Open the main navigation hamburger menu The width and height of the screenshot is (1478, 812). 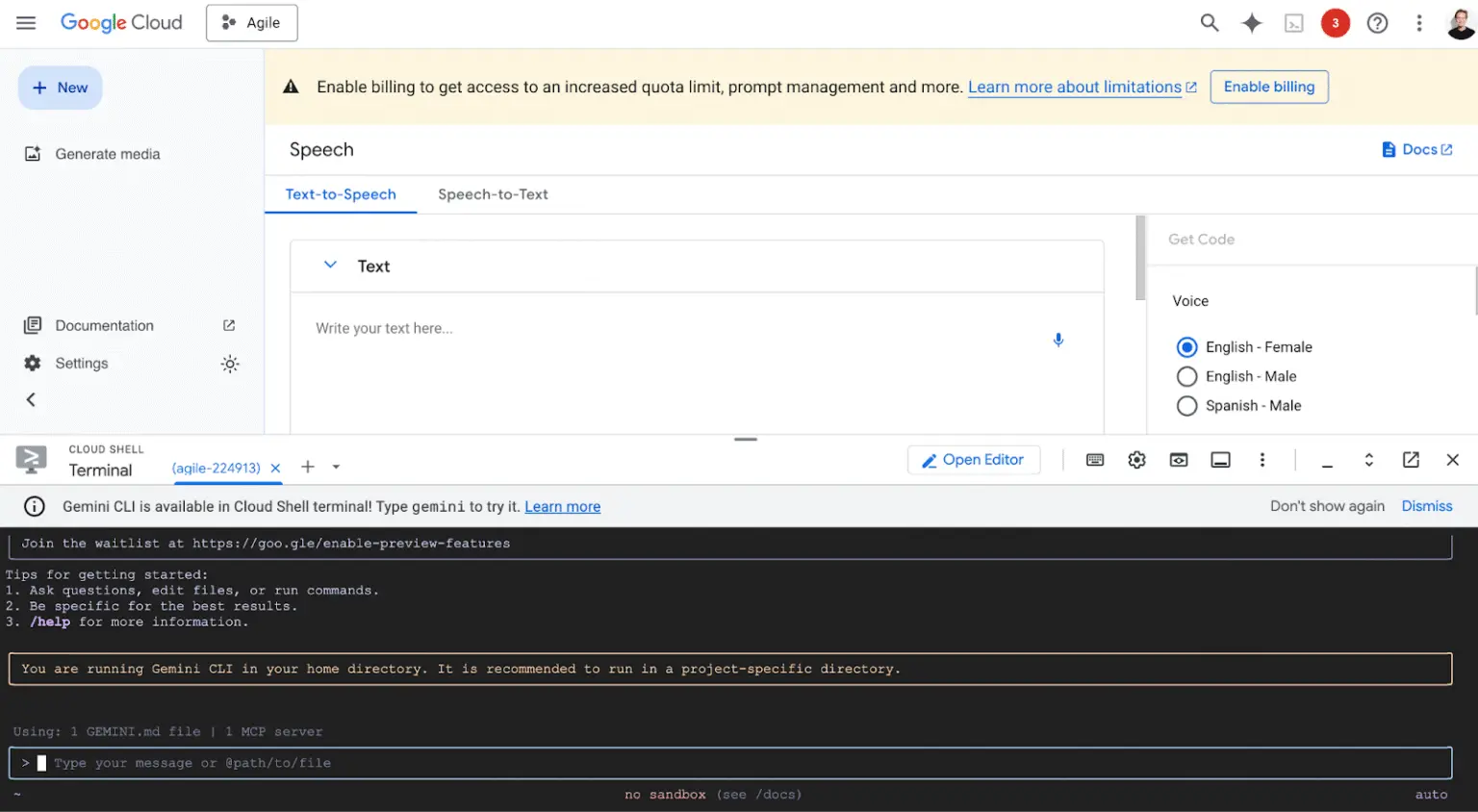26,22
